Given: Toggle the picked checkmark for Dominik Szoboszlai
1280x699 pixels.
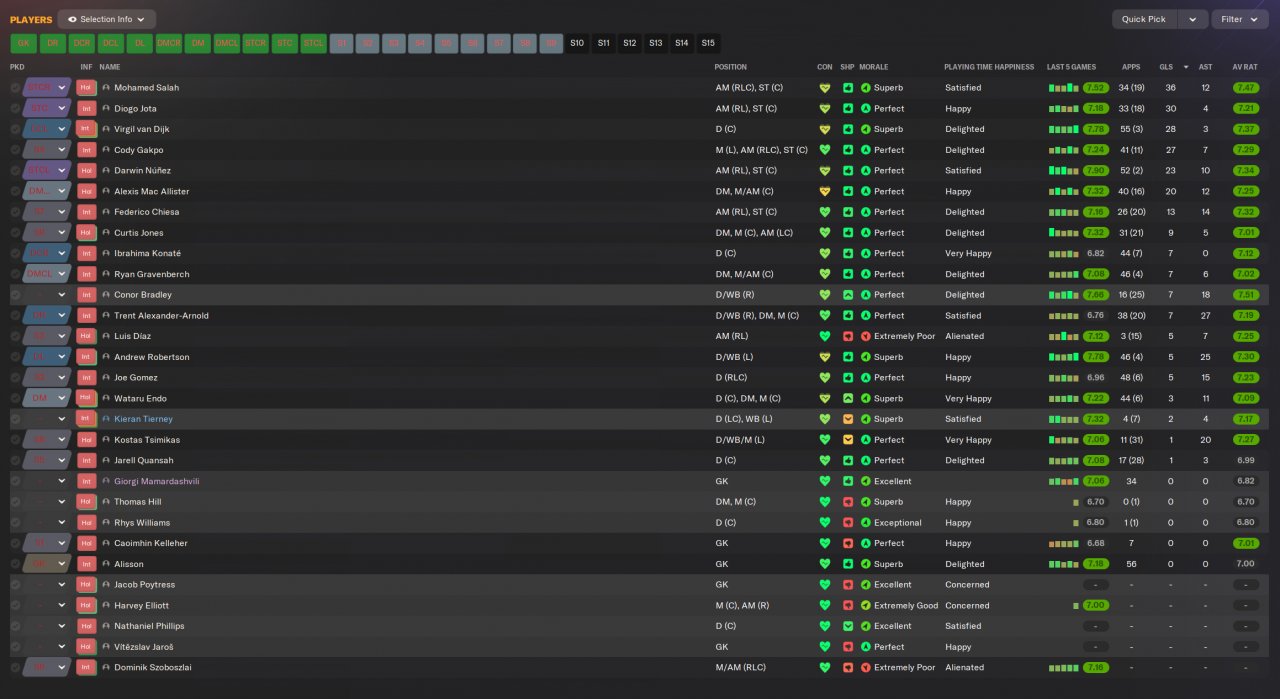Looking at the screenshot, I should [15, 667].
